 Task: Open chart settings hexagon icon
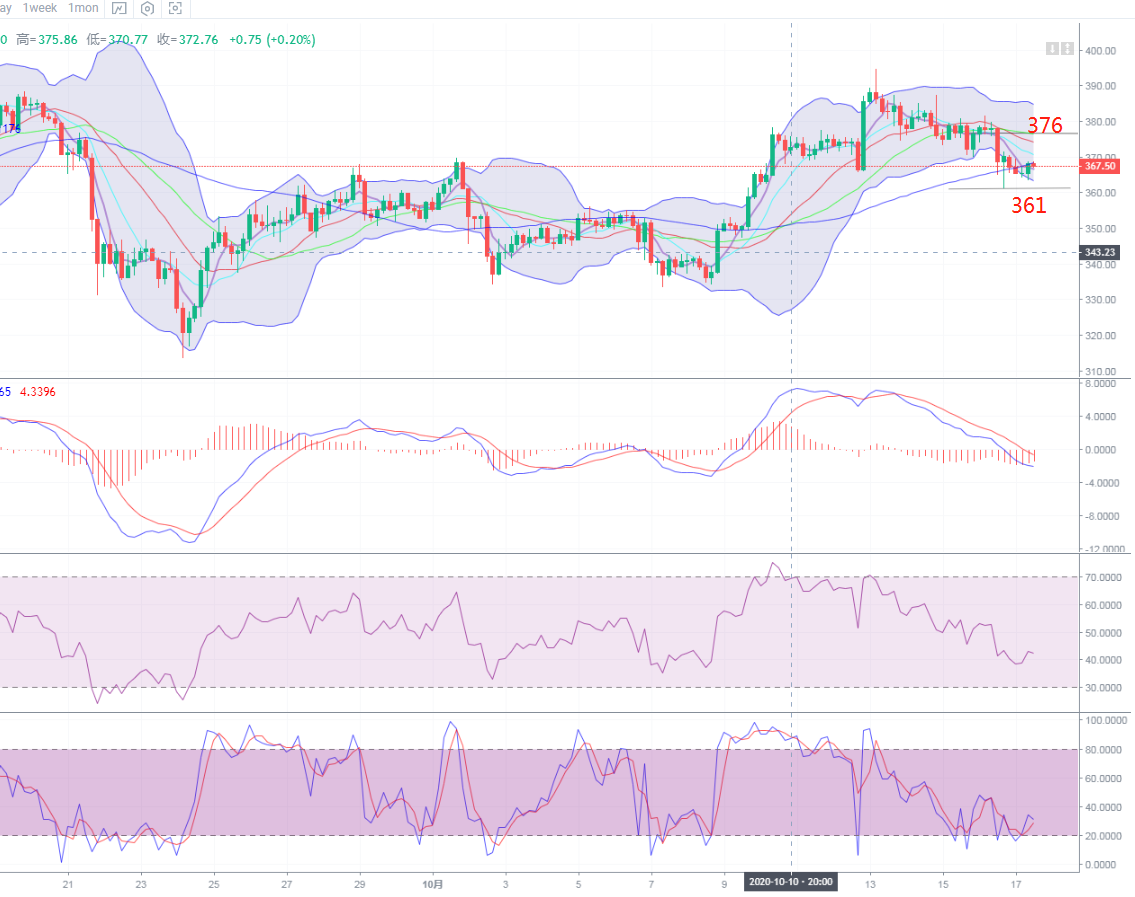tap(148, 9)
